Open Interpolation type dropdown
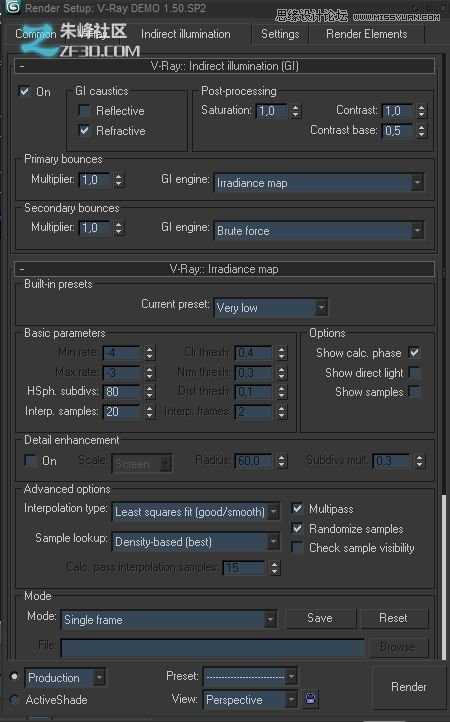This screenshot has width=450, height=722. click(x=195, y=512)
